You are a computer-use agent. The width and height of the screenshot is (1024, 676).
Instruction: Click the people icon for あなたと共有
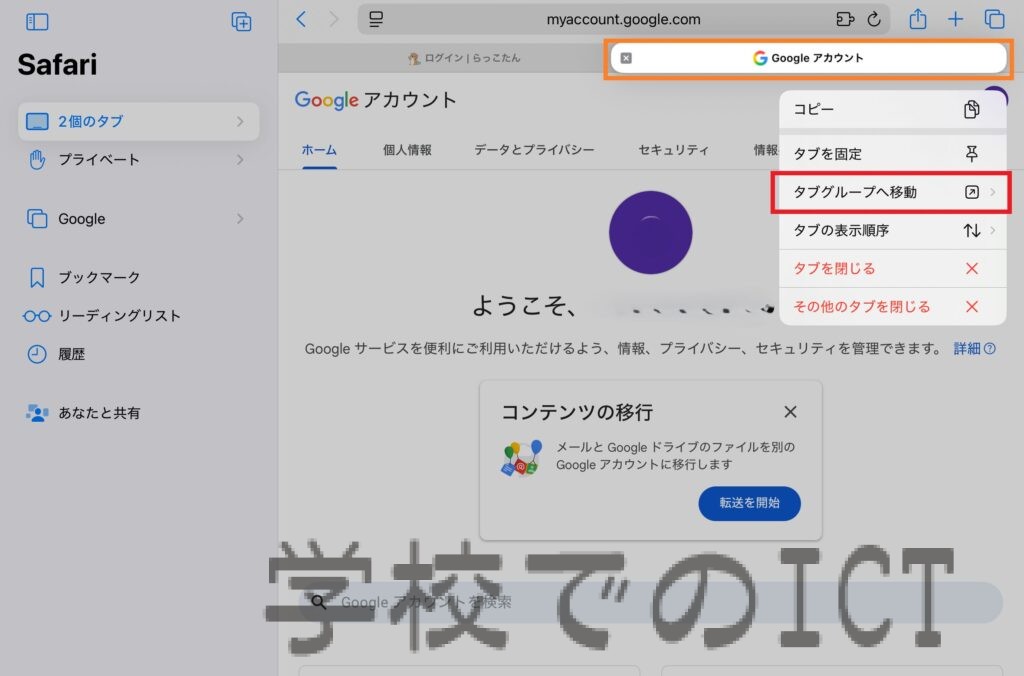(37, 413)
